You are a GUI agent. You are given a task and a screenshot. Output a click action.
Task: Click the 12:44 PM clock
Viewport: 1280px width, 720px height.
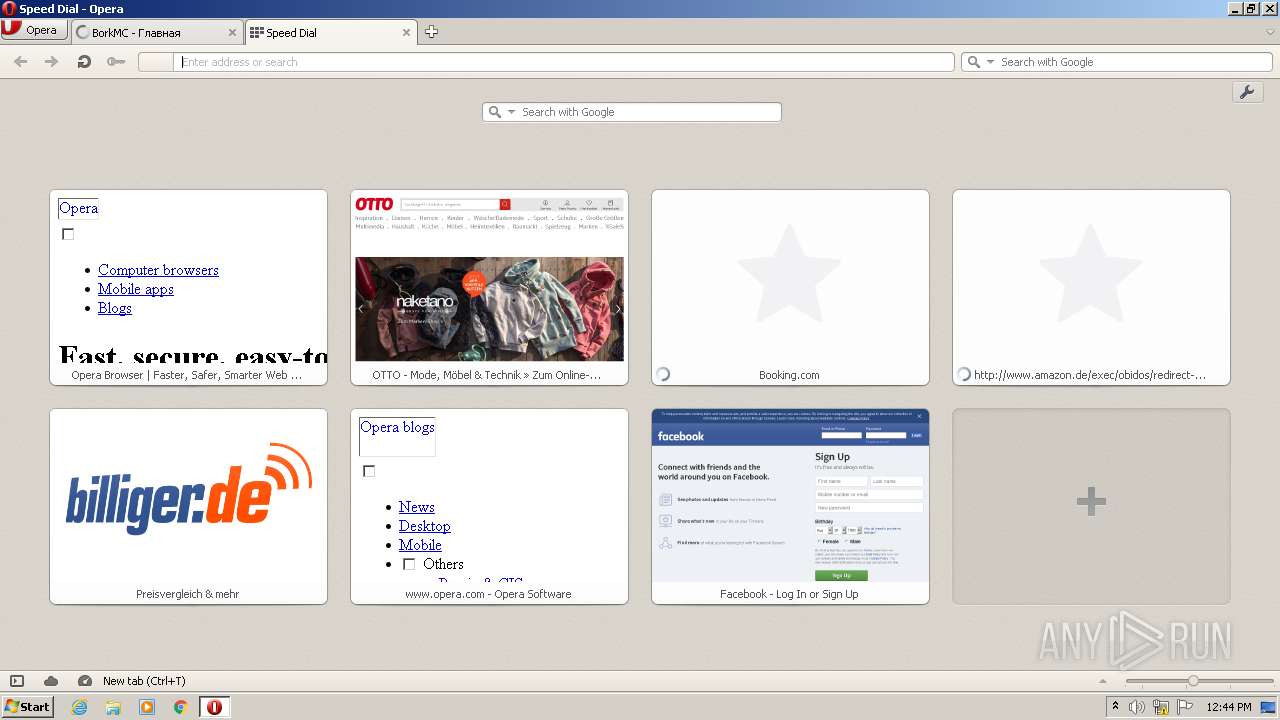click(1229, 707)
